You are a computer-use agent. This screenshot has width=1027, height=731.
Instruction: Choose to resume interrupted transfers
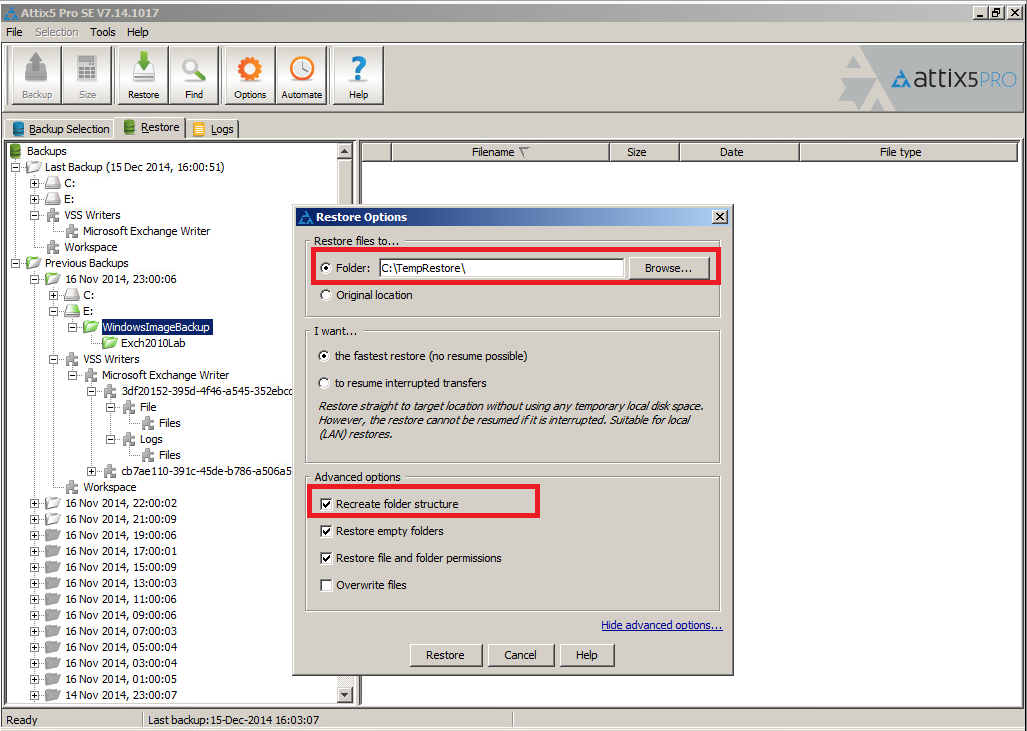point(324,383)
